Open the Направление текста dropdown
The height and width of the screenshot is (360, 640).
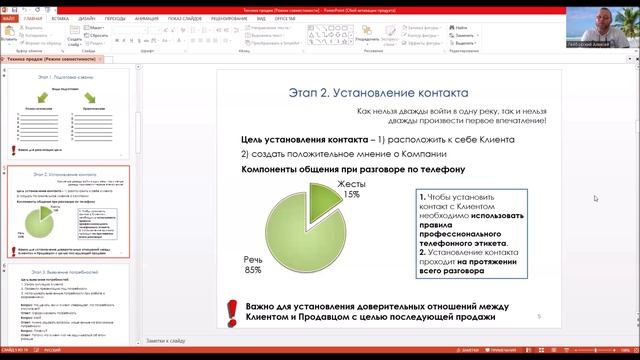click(268, 28)
